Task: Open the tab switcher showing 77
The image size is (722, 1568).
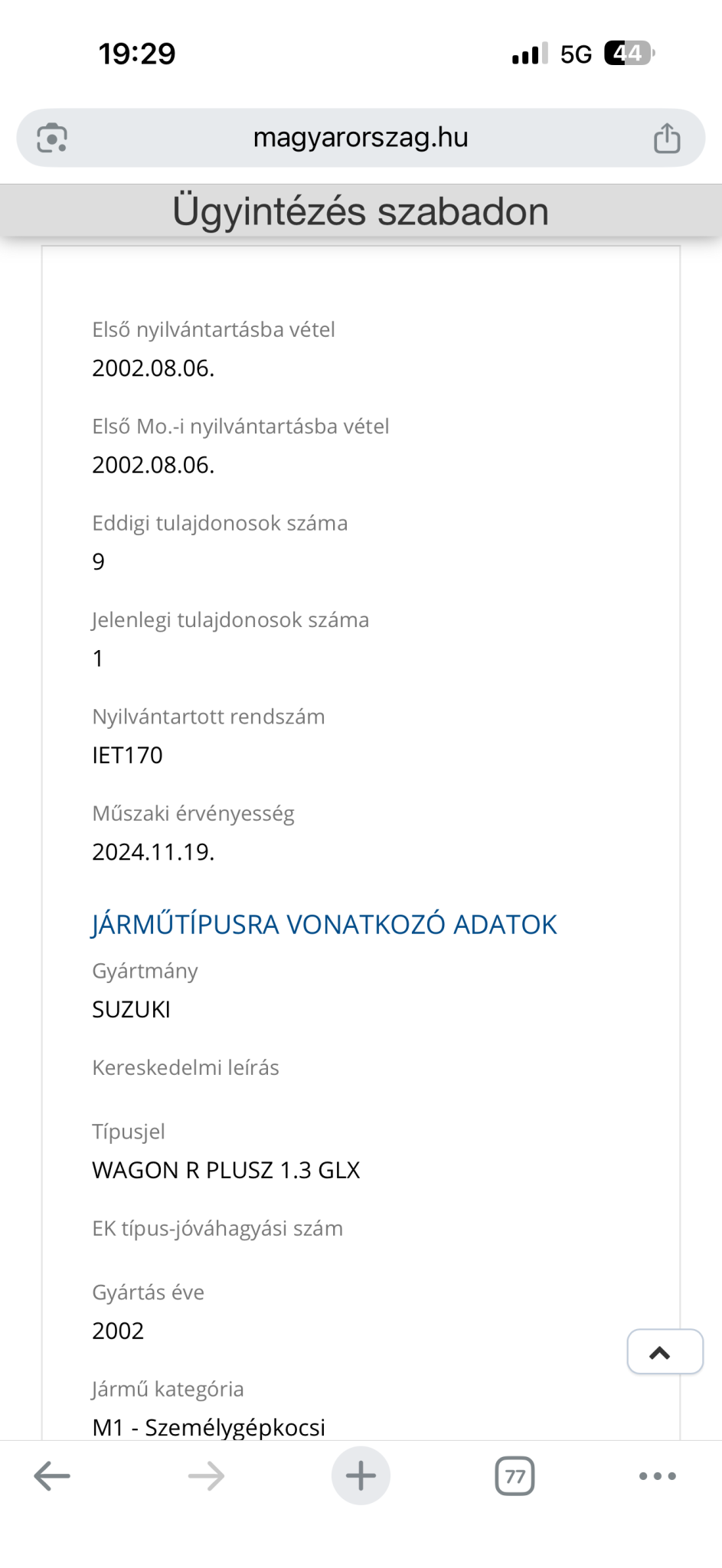Action: pyautogui.click(x=515, y=1475)
